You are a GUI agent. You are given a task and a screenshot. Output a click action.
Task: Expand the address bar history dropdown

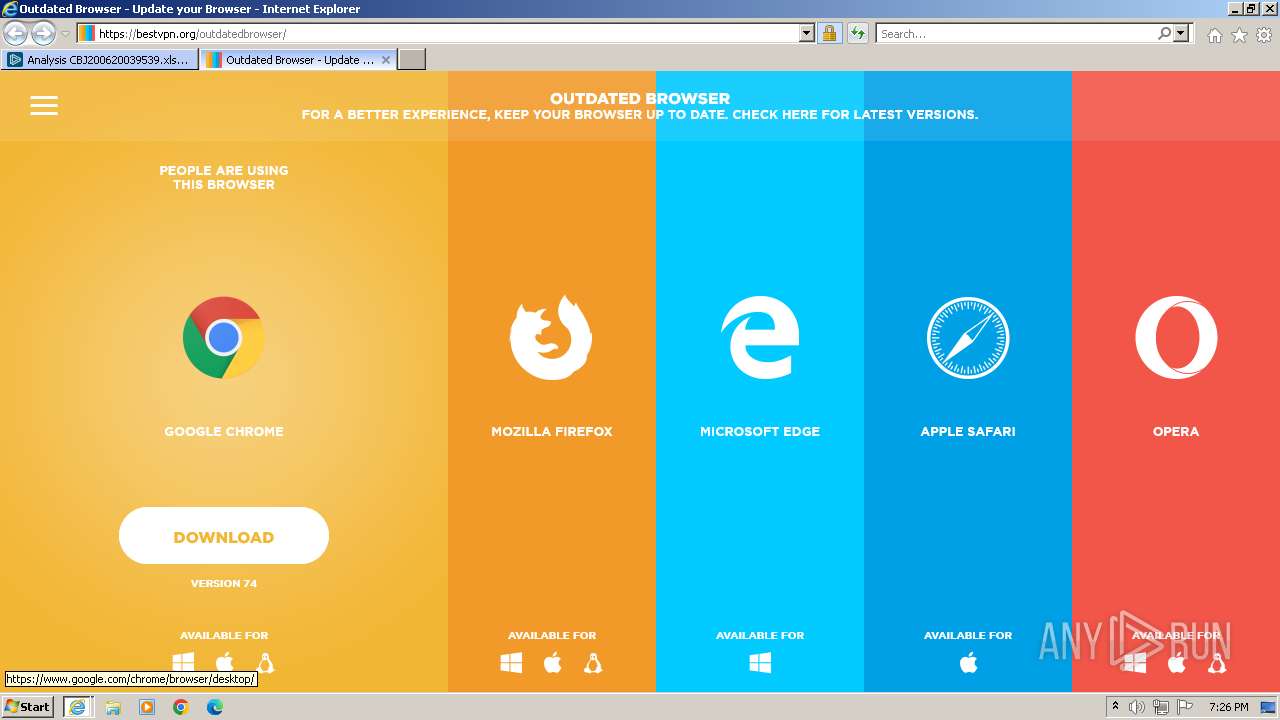pos(807,34)
